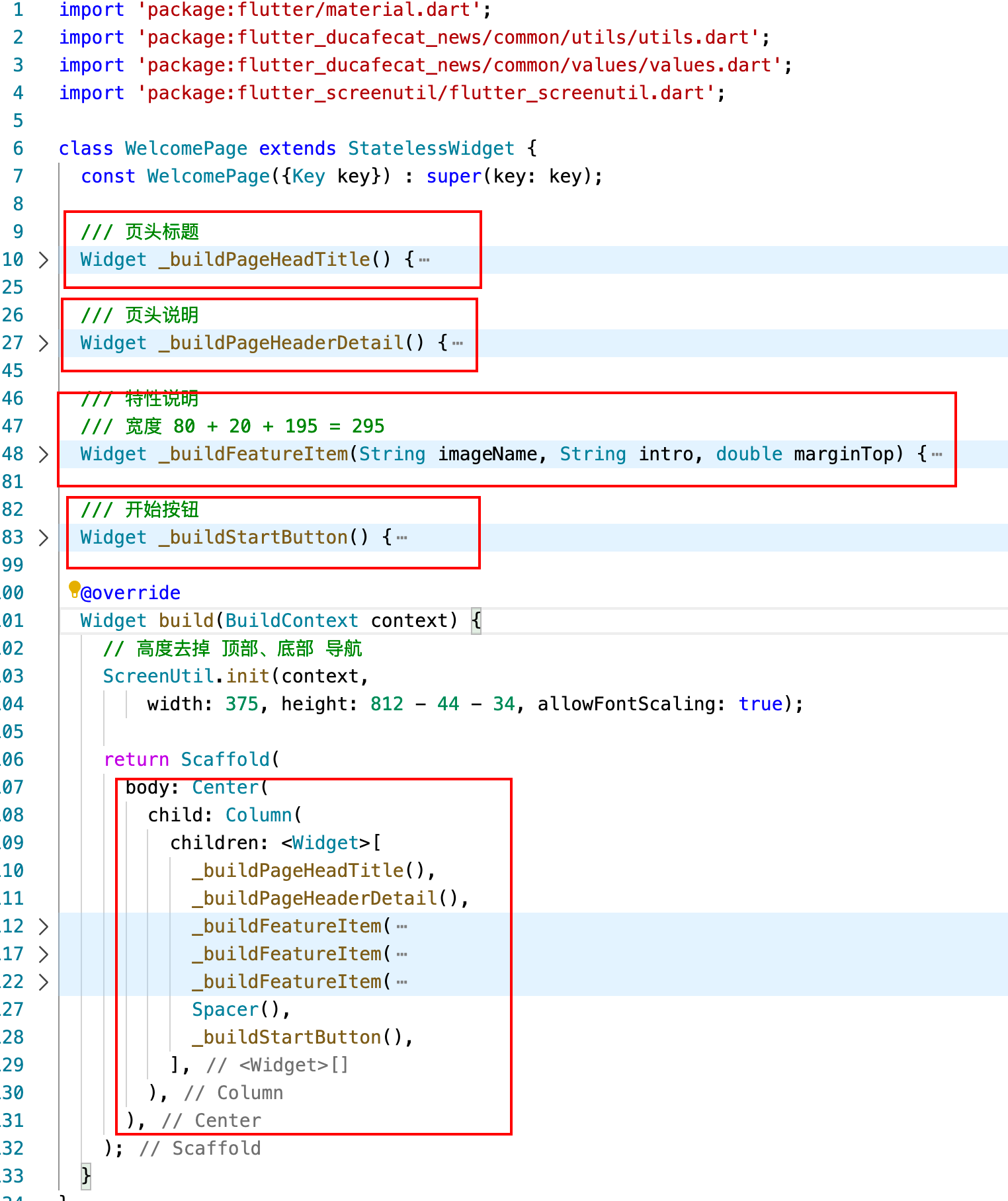Click the import path ending in values/values.dart

pos(459,65)
